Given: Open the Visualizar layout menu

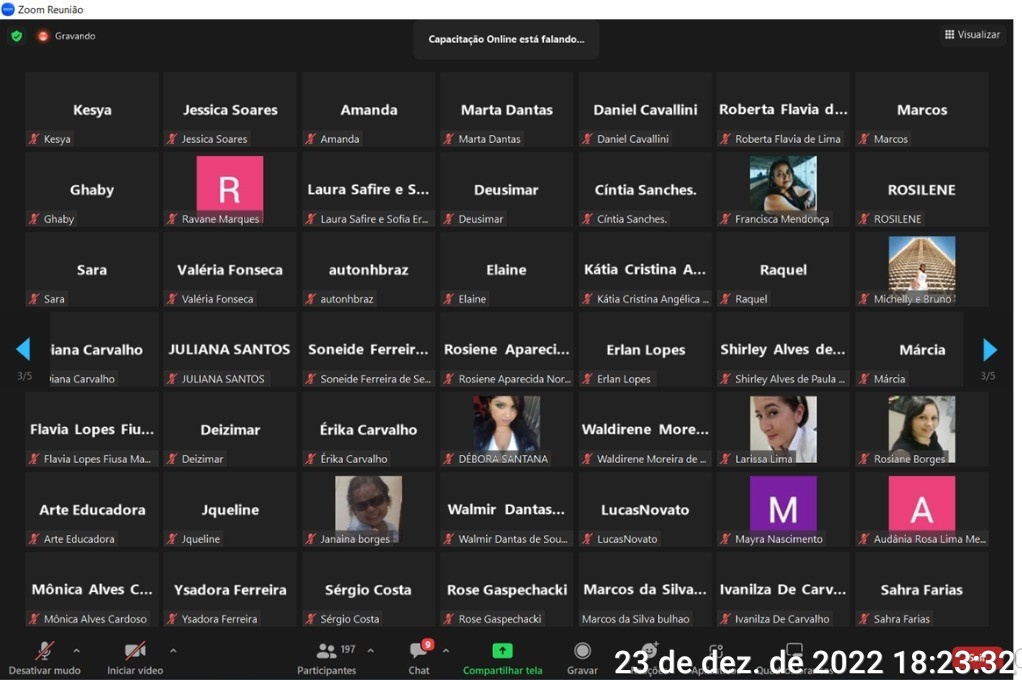Looking at the screenshot, I should (971, 35).
